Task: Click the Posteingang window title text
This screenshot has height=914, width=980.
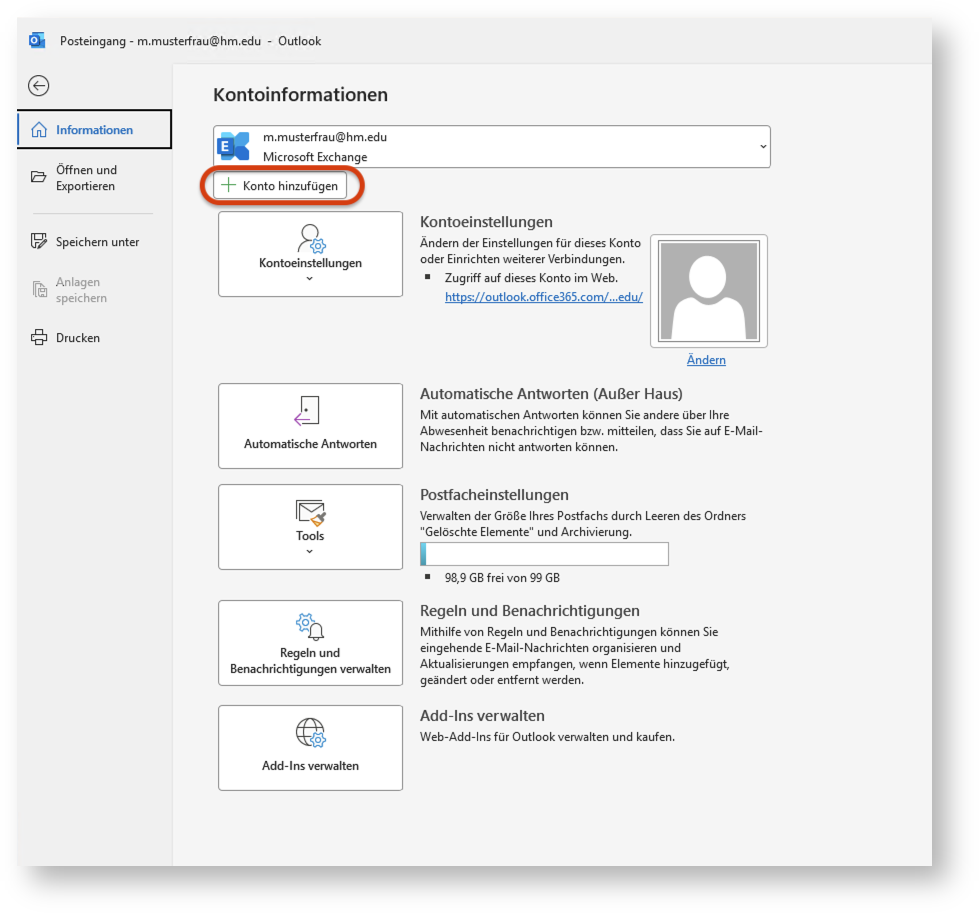Action: tap(191, 41)
